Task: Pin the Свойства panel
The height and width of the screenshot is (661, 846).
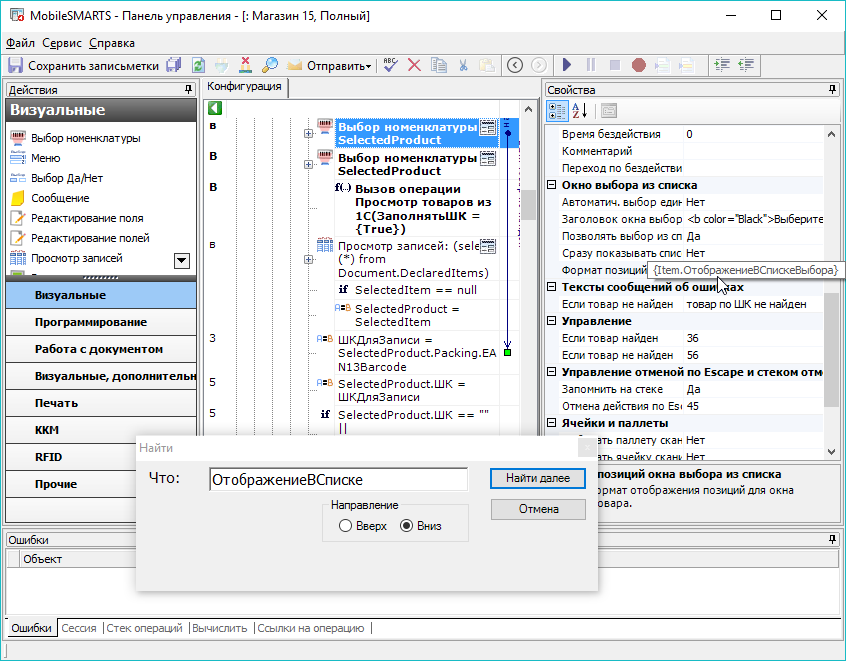Action: click(x=833, y=90)
